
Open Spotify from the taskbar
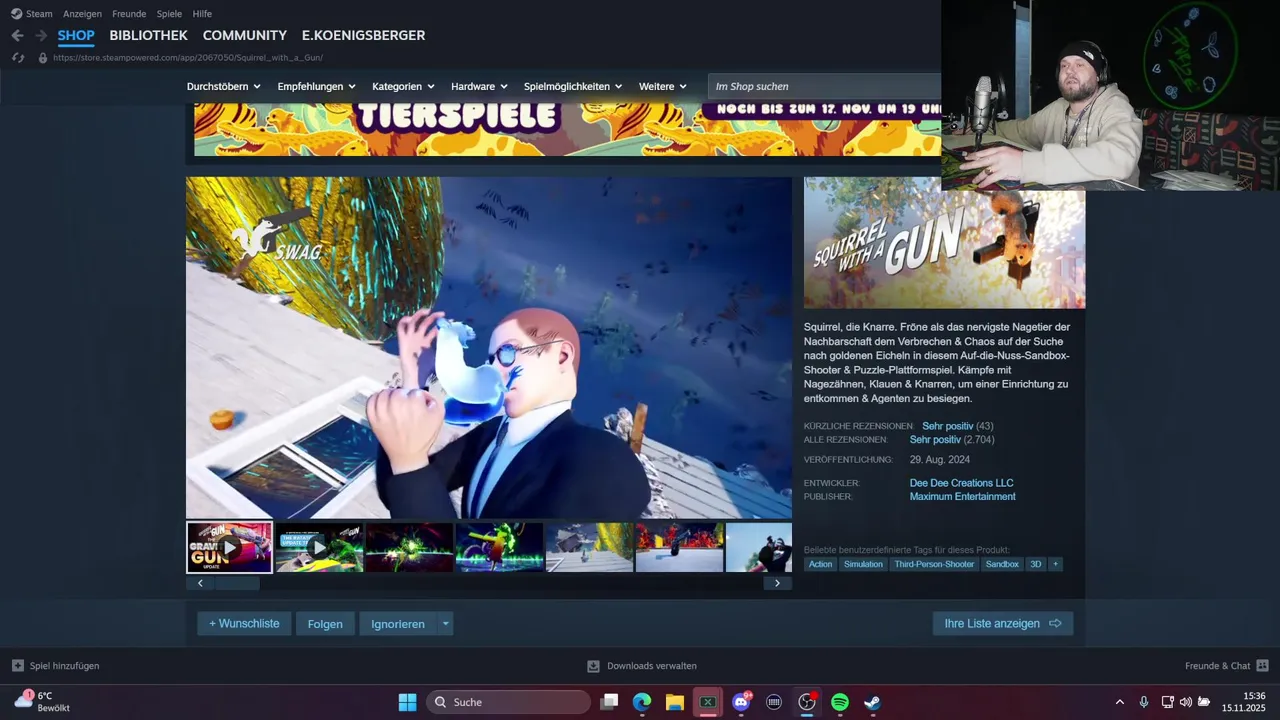840,702
